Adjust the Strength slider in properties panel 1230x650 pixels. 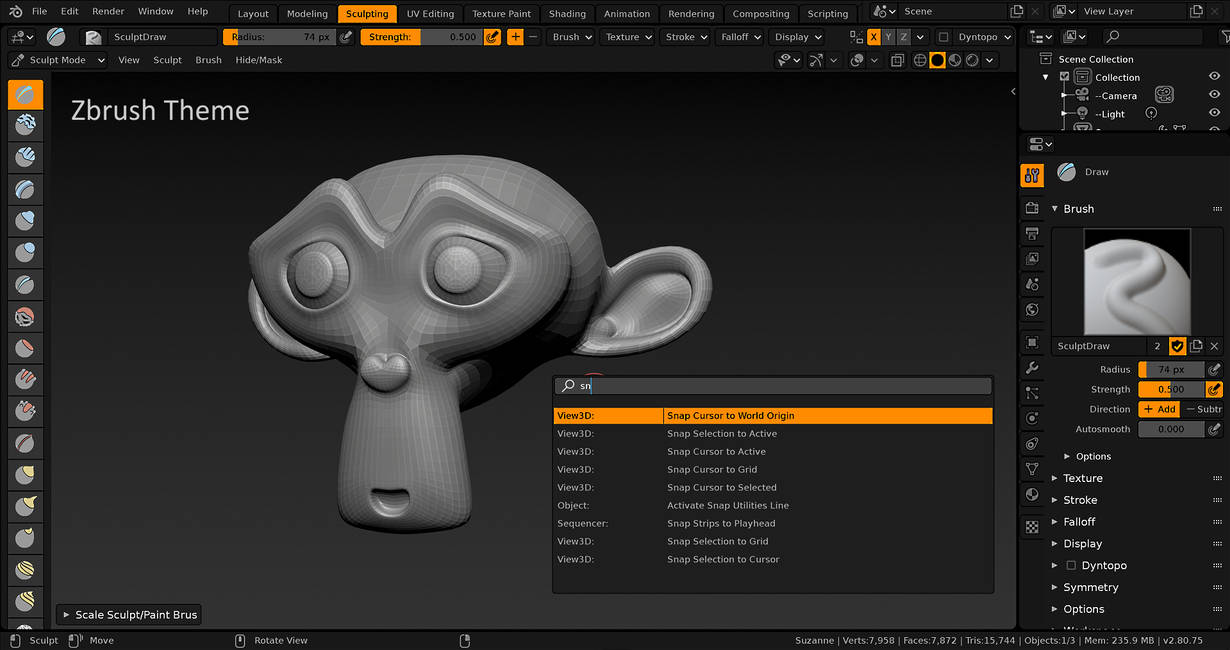pos(1172,390)
